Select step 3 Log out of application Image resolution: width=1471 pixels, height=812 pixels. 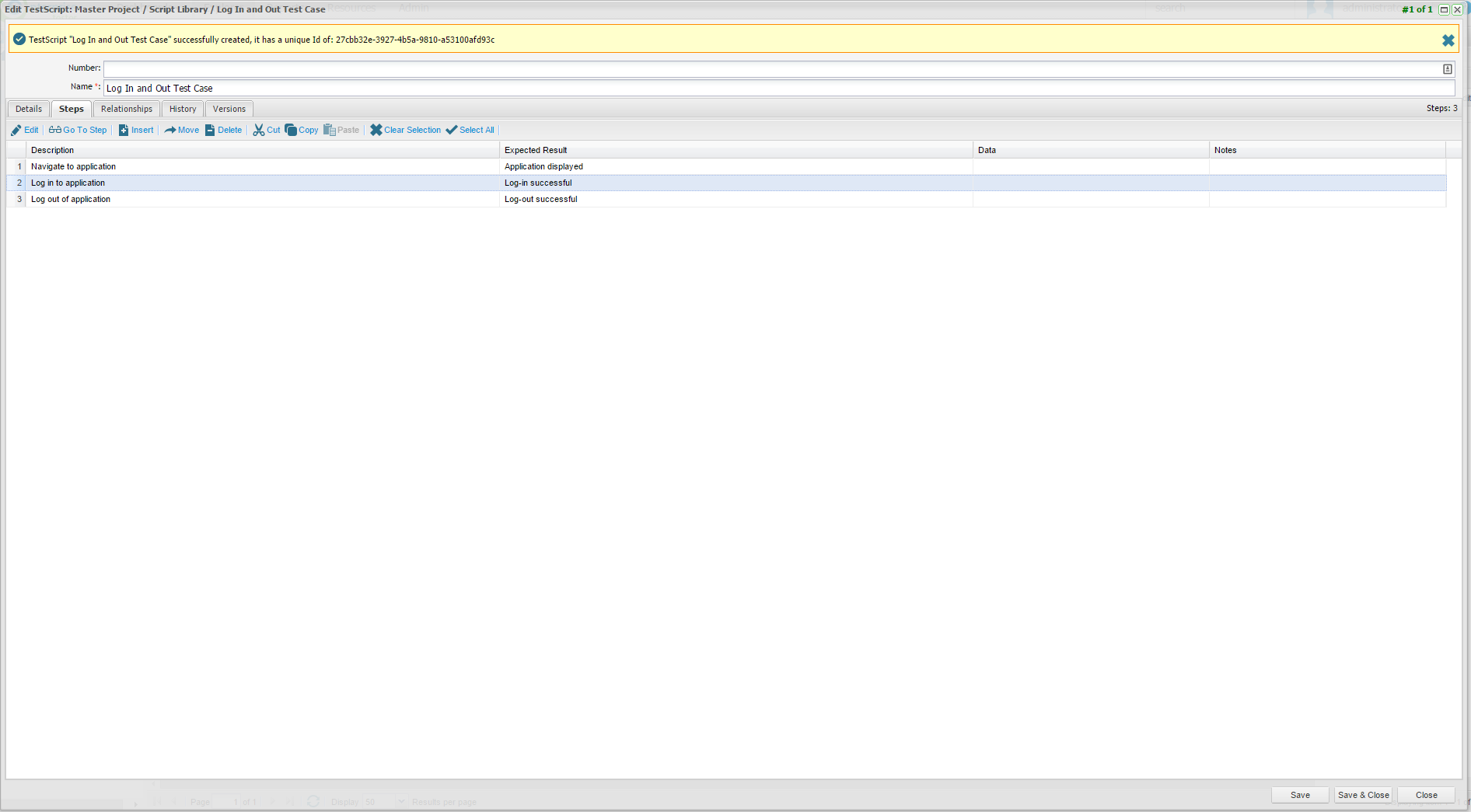coord(71,200)
